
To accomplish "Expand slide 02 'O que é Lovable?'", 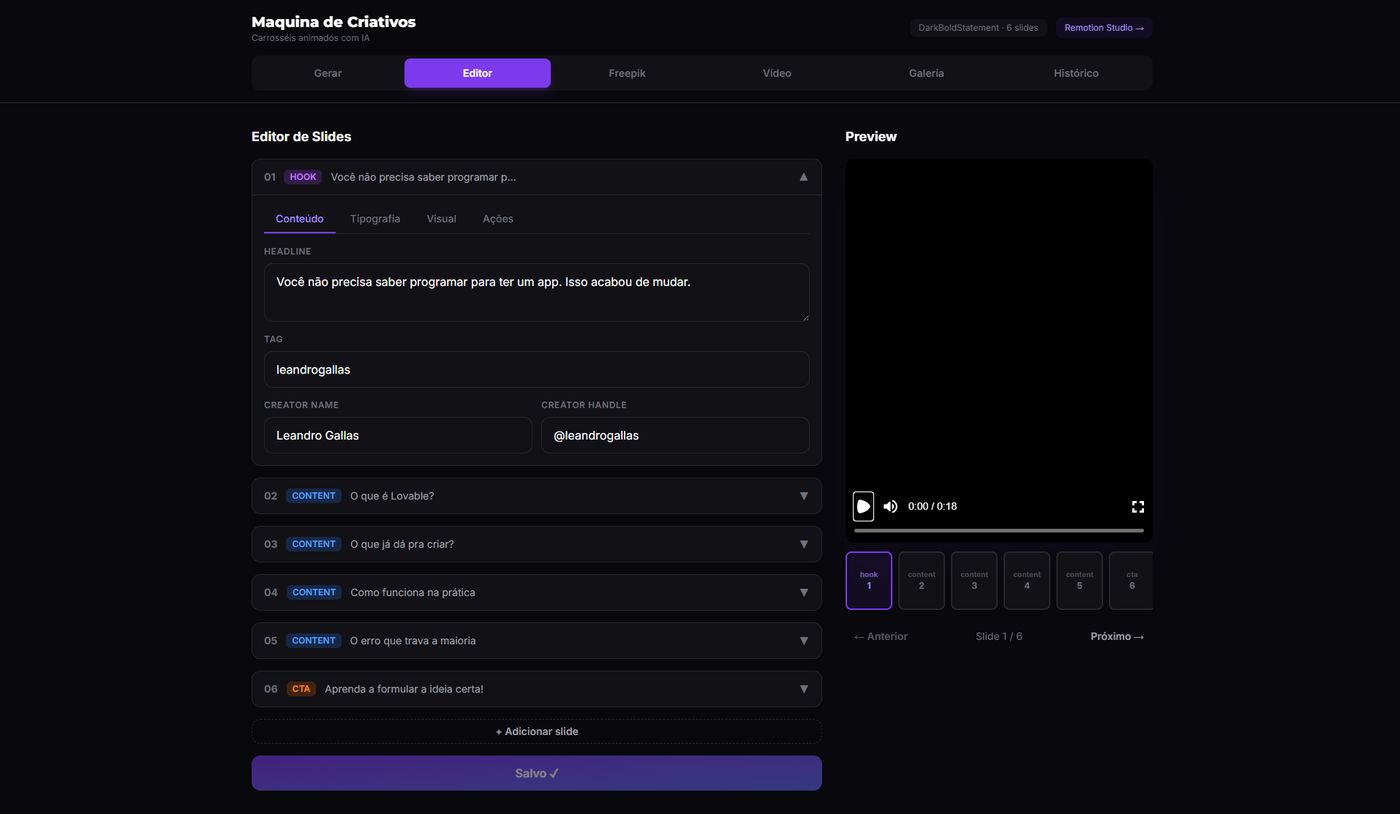I will (536, 496).
